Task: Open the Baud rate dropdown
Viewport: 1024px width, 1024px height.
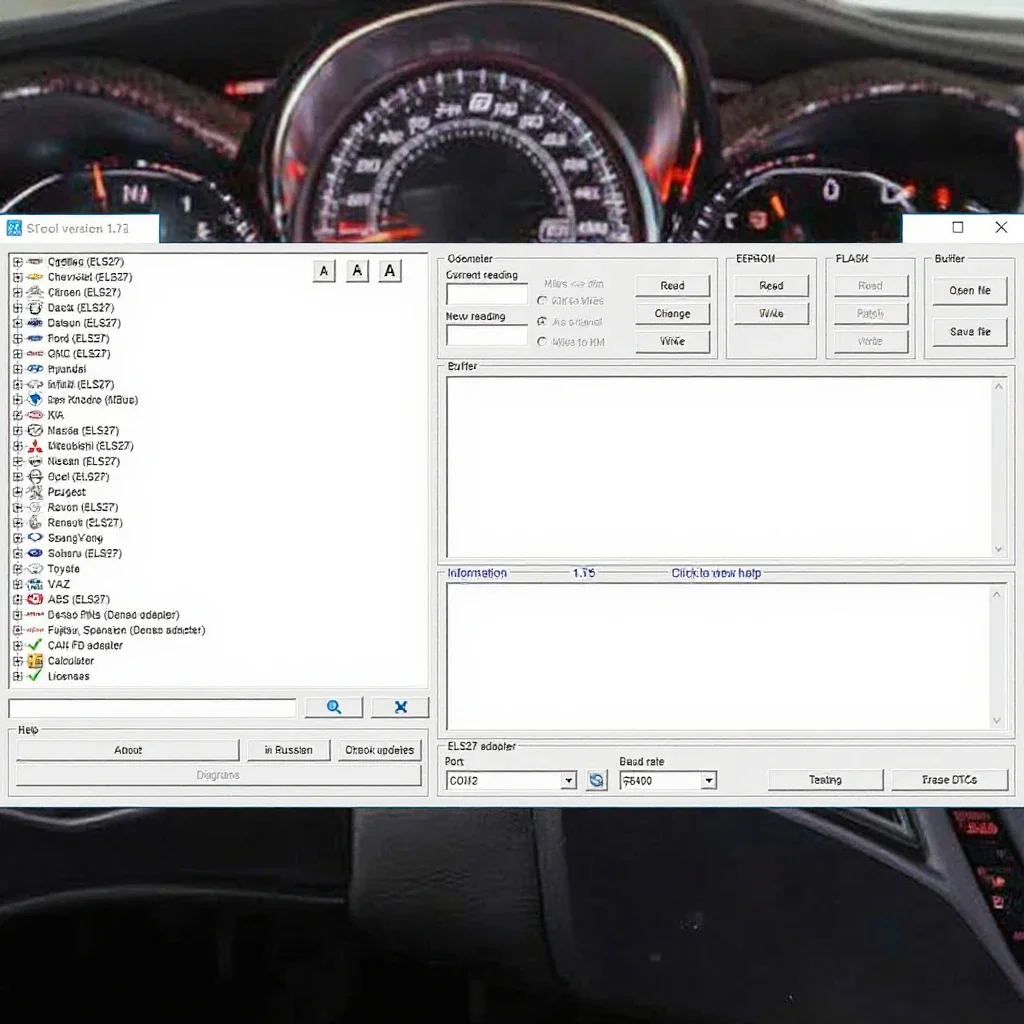Action: pyautogui.click(x=709, y=780)
